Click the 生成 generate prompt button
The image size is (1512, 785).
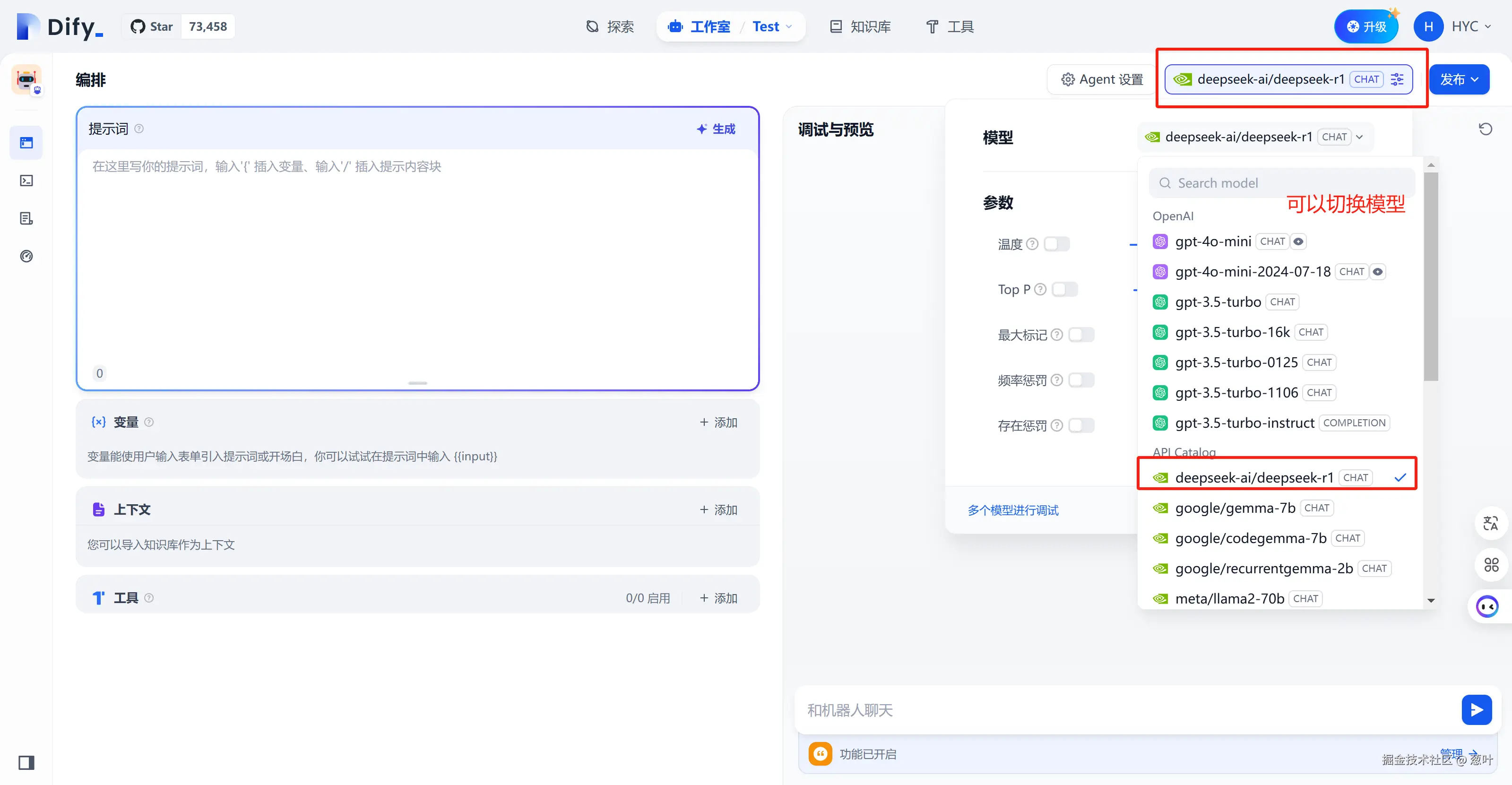click(x=716, y=129)
